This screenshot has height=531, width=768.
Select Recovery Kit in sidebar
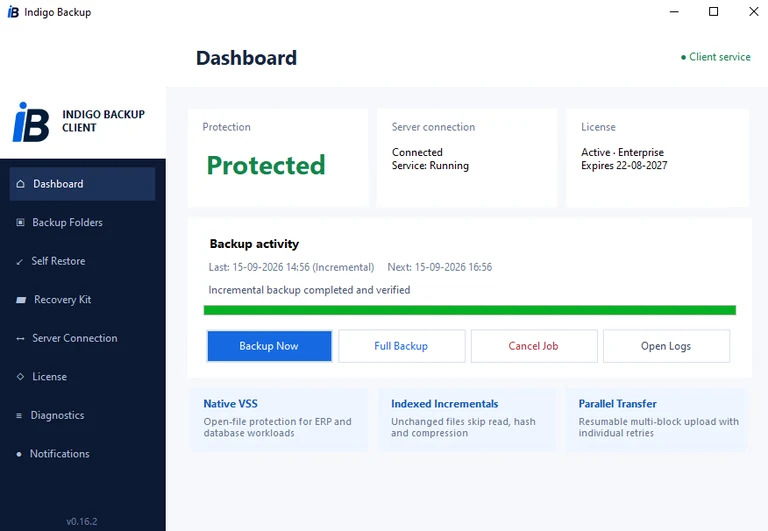[82, 300]
